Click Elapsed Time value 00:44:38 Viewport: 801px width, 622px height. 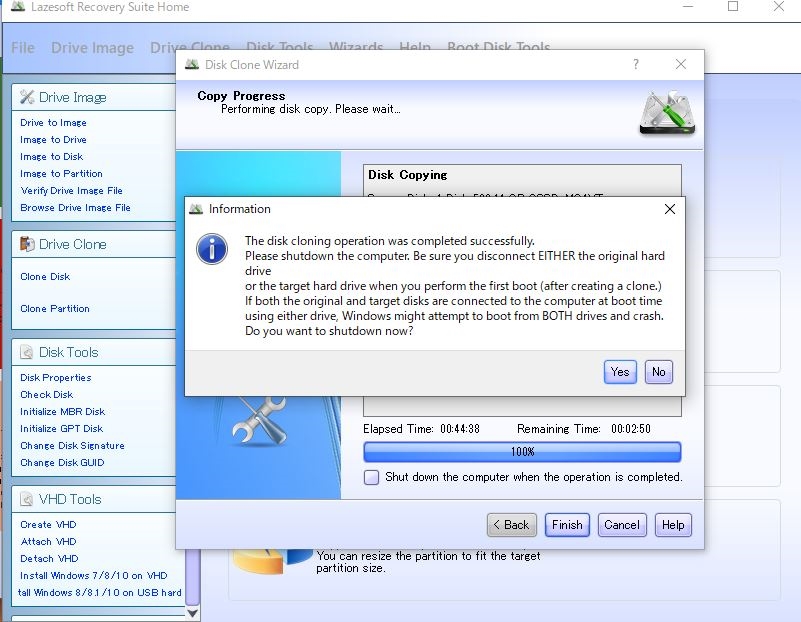(x=460, y=429)
